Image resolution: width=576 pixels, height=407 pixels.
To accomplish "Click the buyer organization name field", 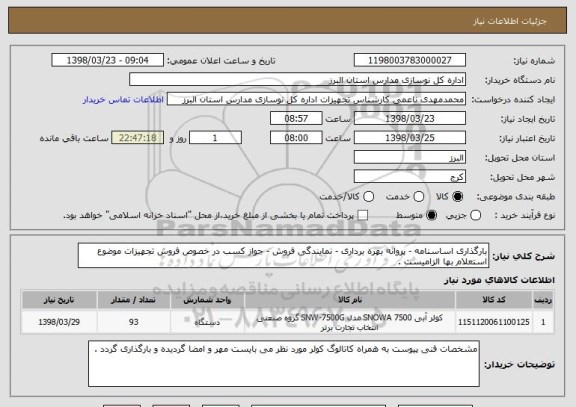I will coord(298,80).
